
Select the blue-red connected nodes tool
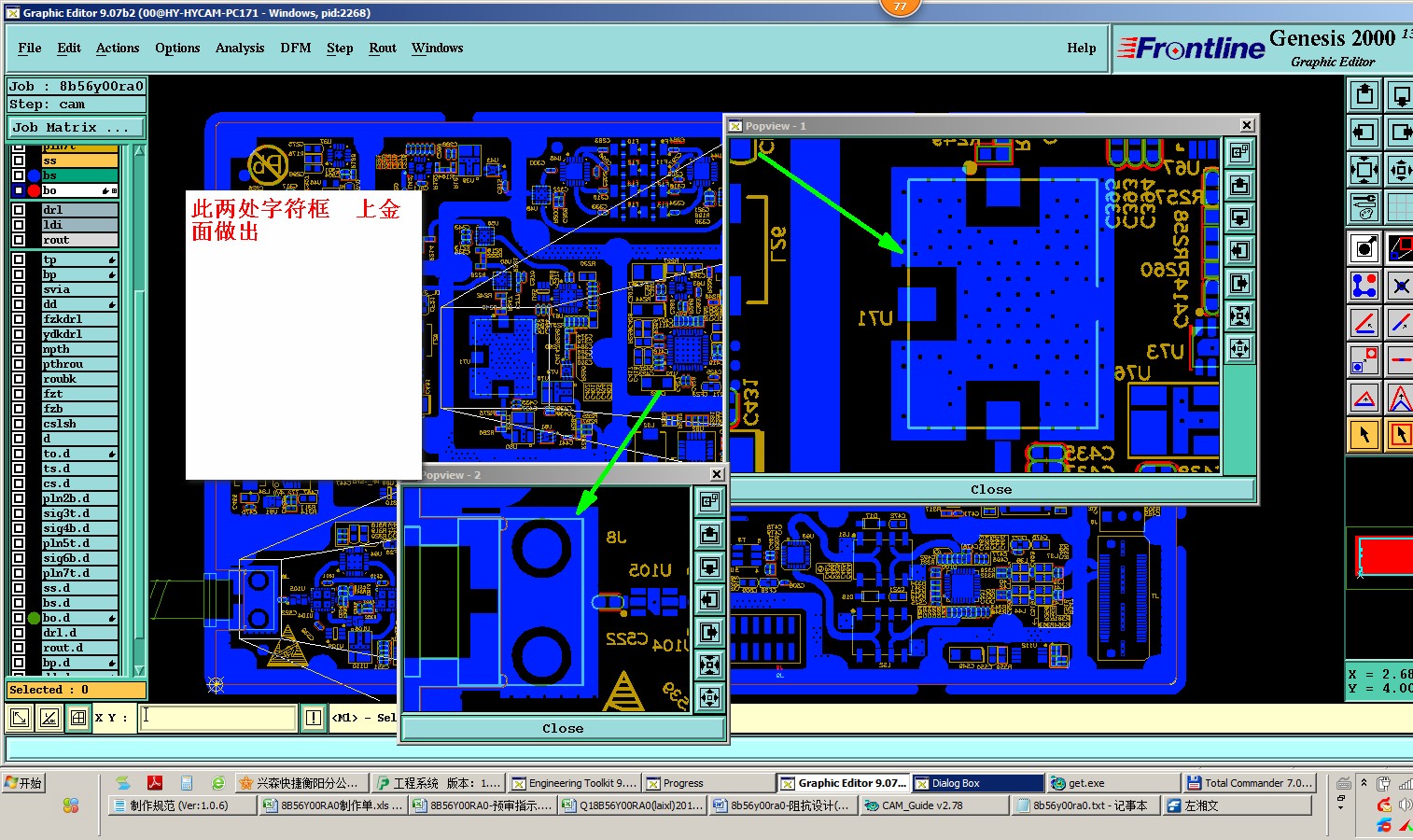[1364, 286]
